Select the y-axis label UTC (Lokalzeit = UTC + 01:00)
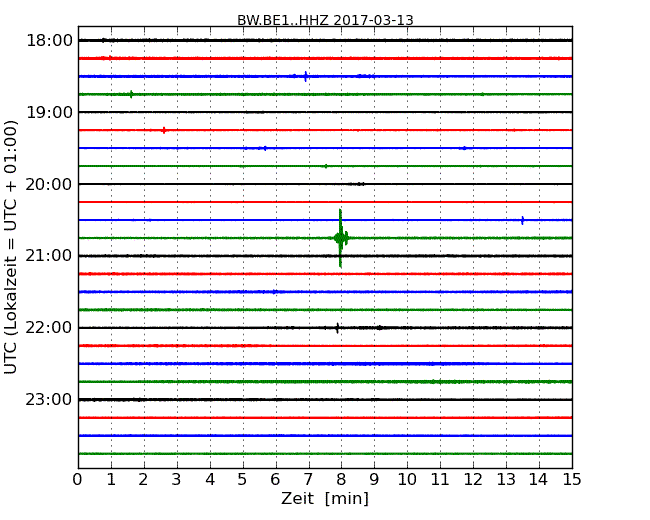 [x=10, y=247]
